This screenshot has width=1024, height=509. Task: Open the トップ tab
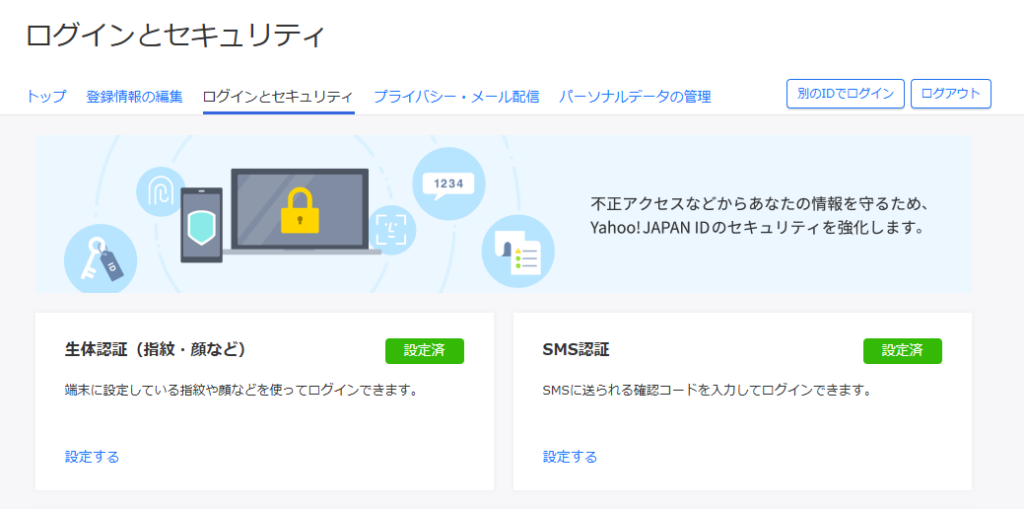[46, 97]
